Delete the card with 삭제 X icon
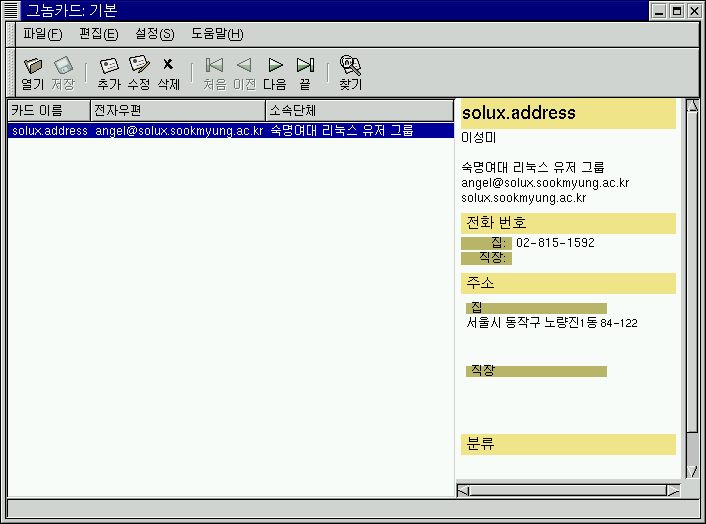Image resolution: width=706 pixels, height=524 pixels. coord(168,64)
